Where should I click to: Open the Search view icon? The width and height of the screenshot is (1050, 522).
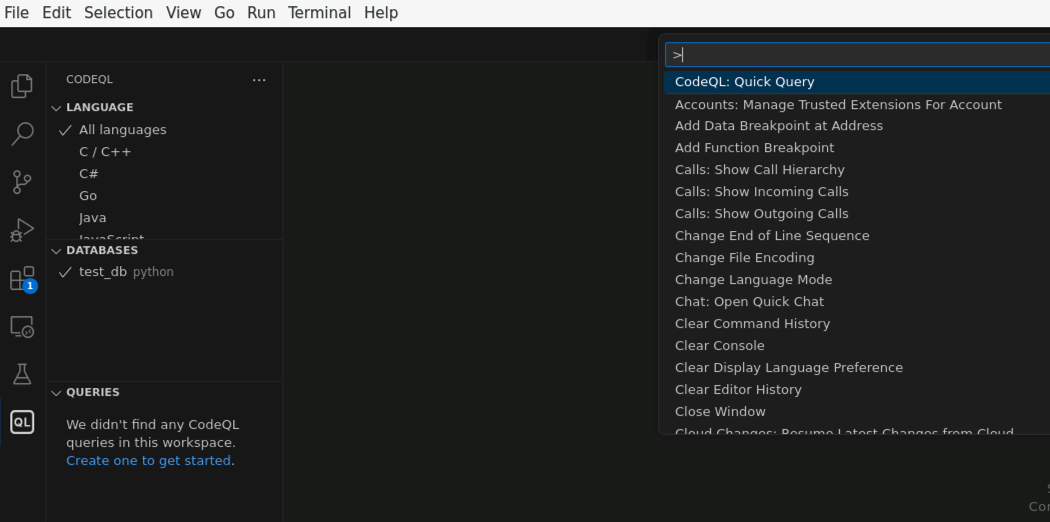(22, 134)
